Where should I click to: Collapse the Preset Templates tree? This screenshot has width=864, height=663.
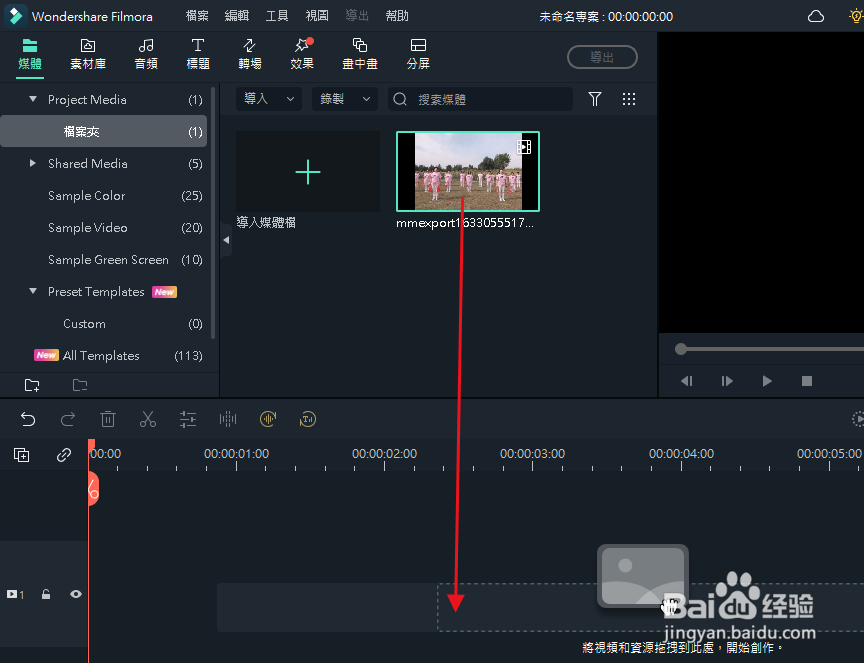click(x=33, y=291)
